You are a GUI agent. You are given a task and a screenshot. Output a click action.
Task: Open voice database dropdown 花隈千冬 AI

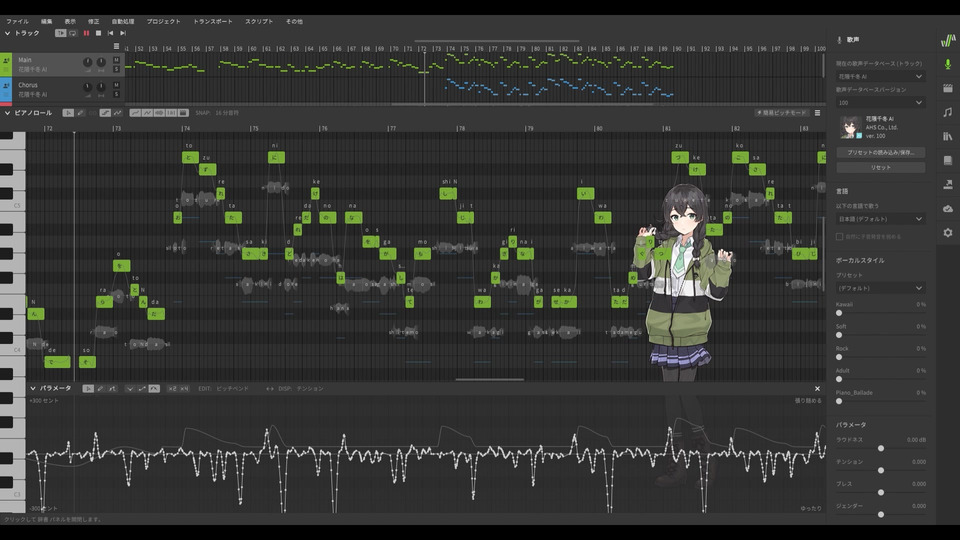[880, 77]
